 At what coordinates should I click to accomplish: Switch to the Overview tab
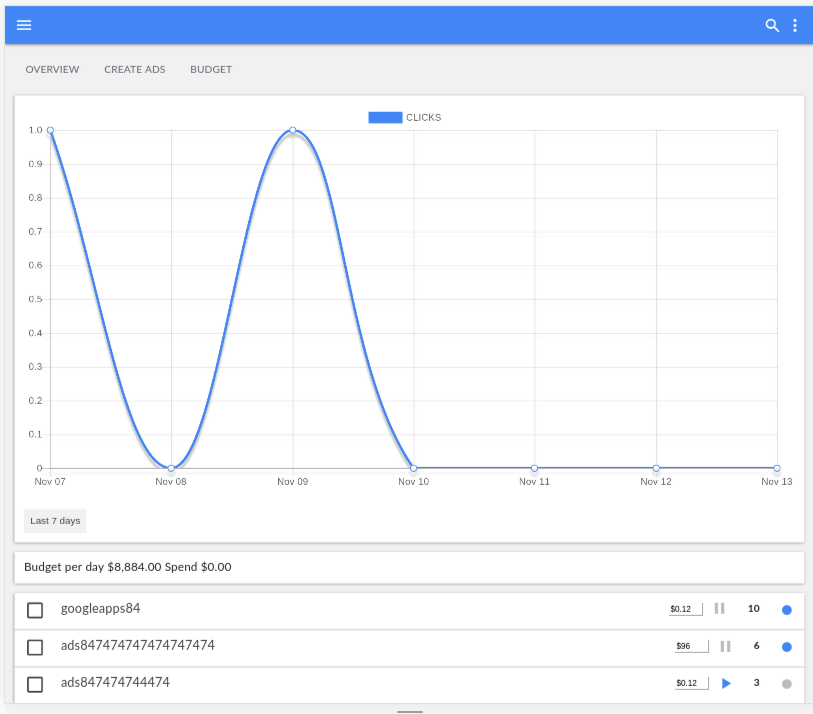[52, 70]
